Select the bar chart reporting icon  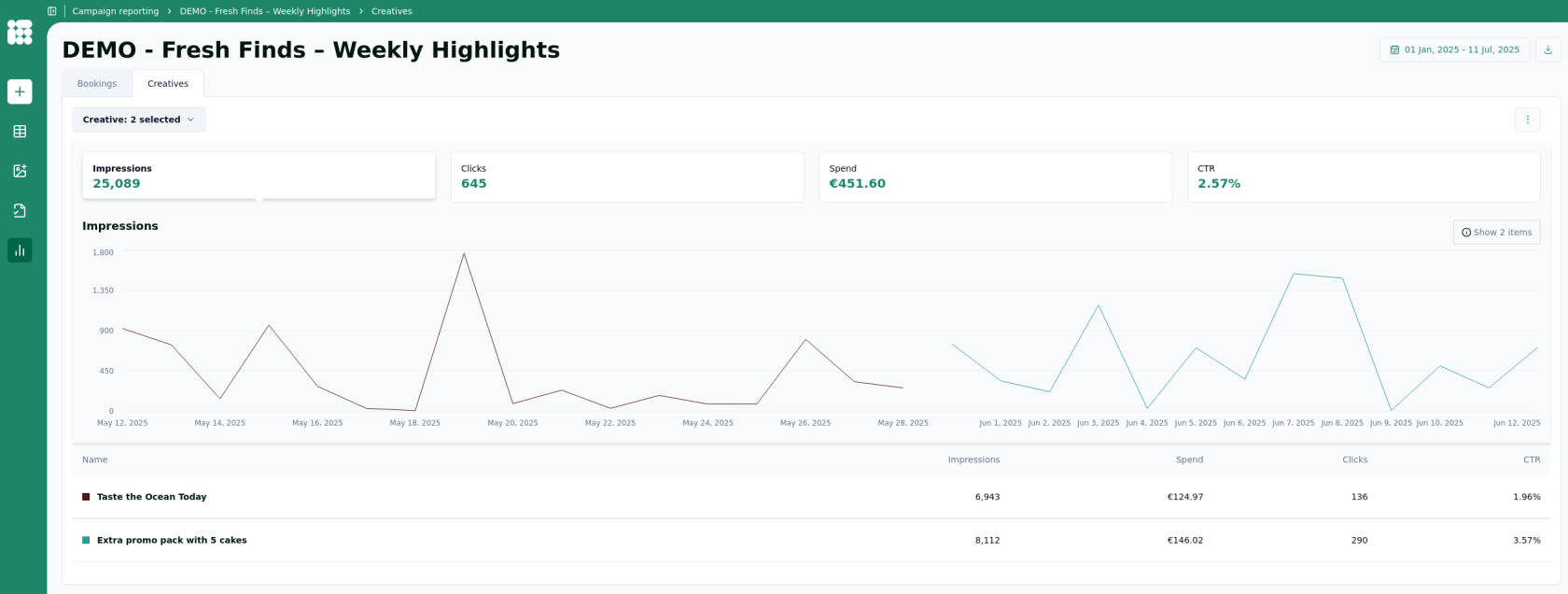(x=20, y=250)
